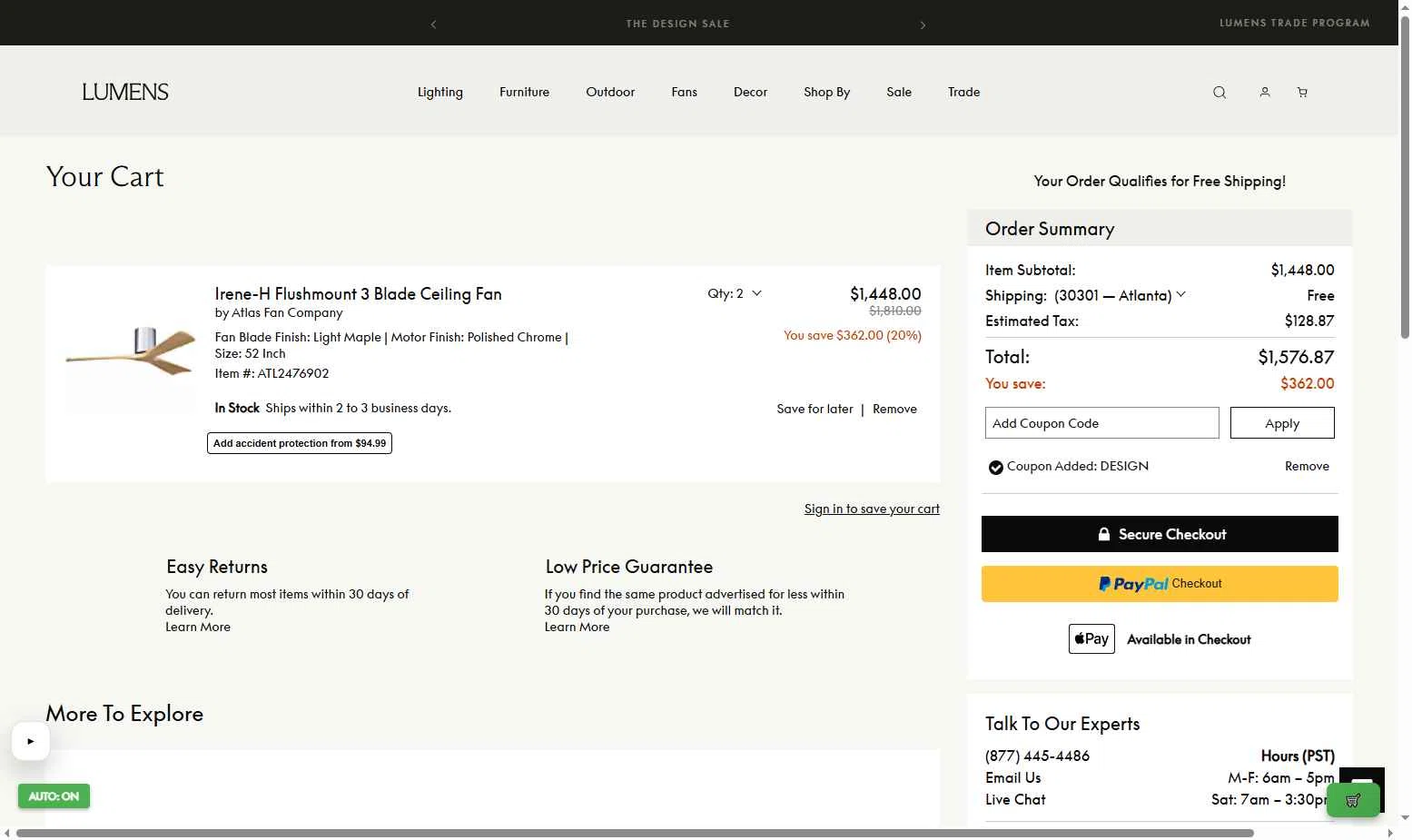Click the shopping cart icon in header
Image resolution: width=1412 pixels, height=840 pixels.
coord(1302,93)
